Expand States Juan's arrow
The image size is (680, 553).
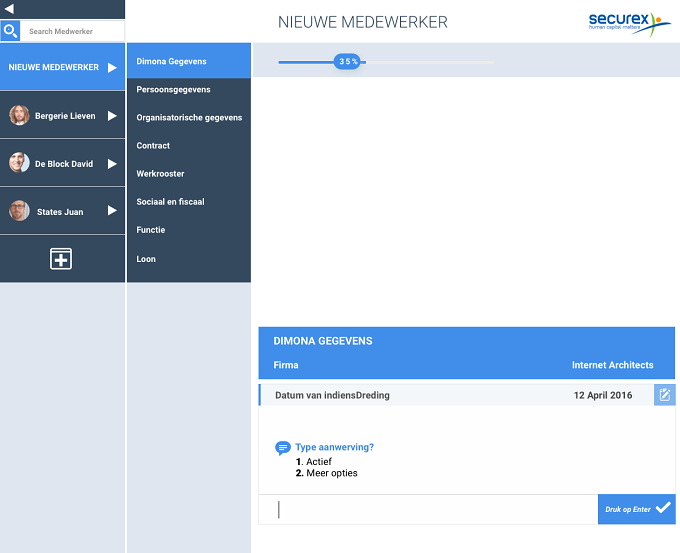point(112,210)
